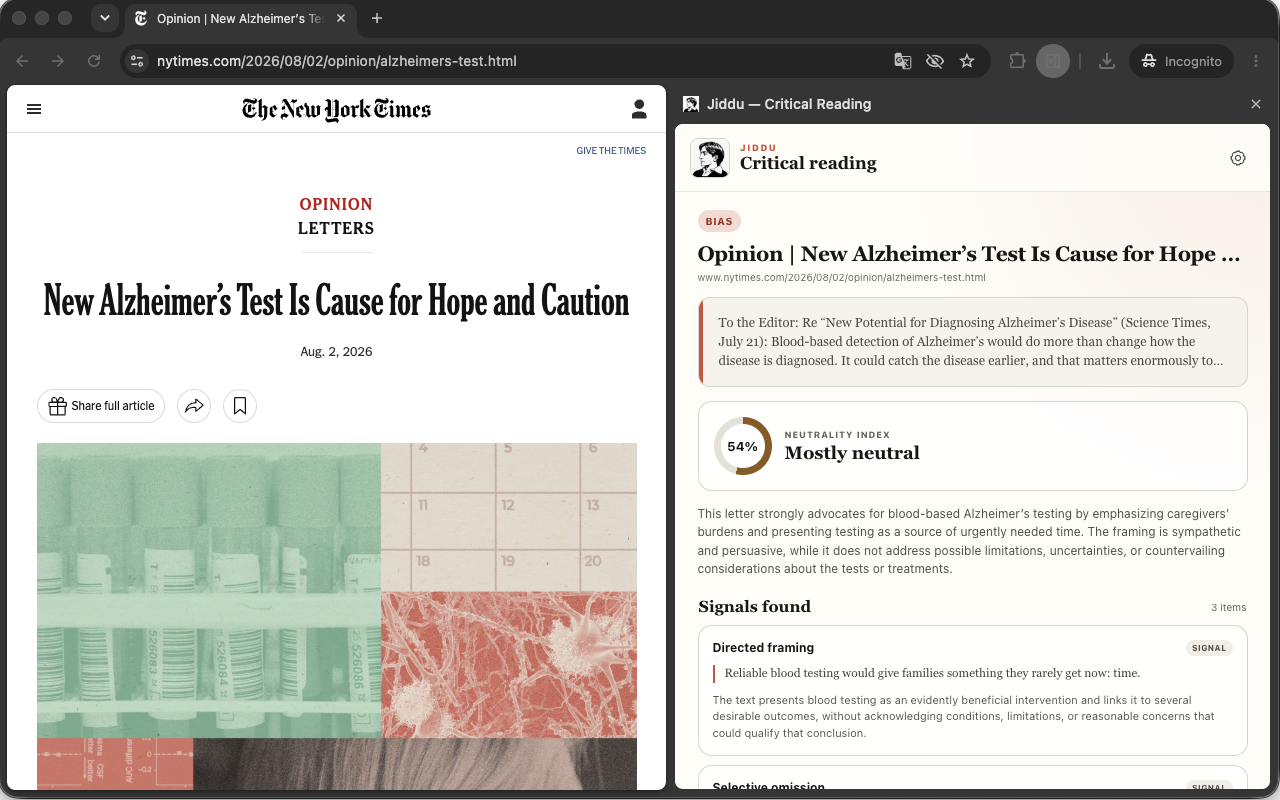Click the article headline text
Screen dimensions: 1280x800
[x=336, y=301]
